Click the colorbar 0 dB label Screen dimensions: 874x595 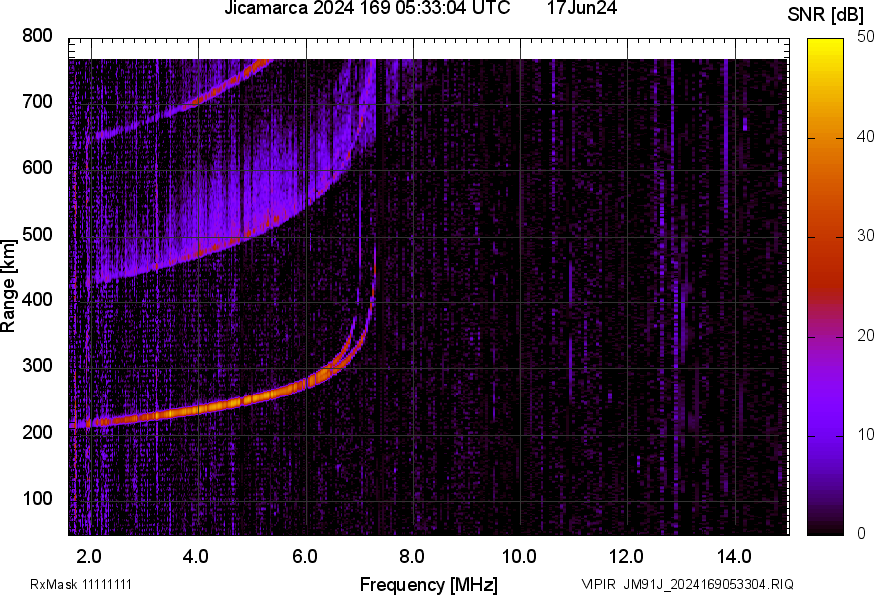click(x=862, y=534)
